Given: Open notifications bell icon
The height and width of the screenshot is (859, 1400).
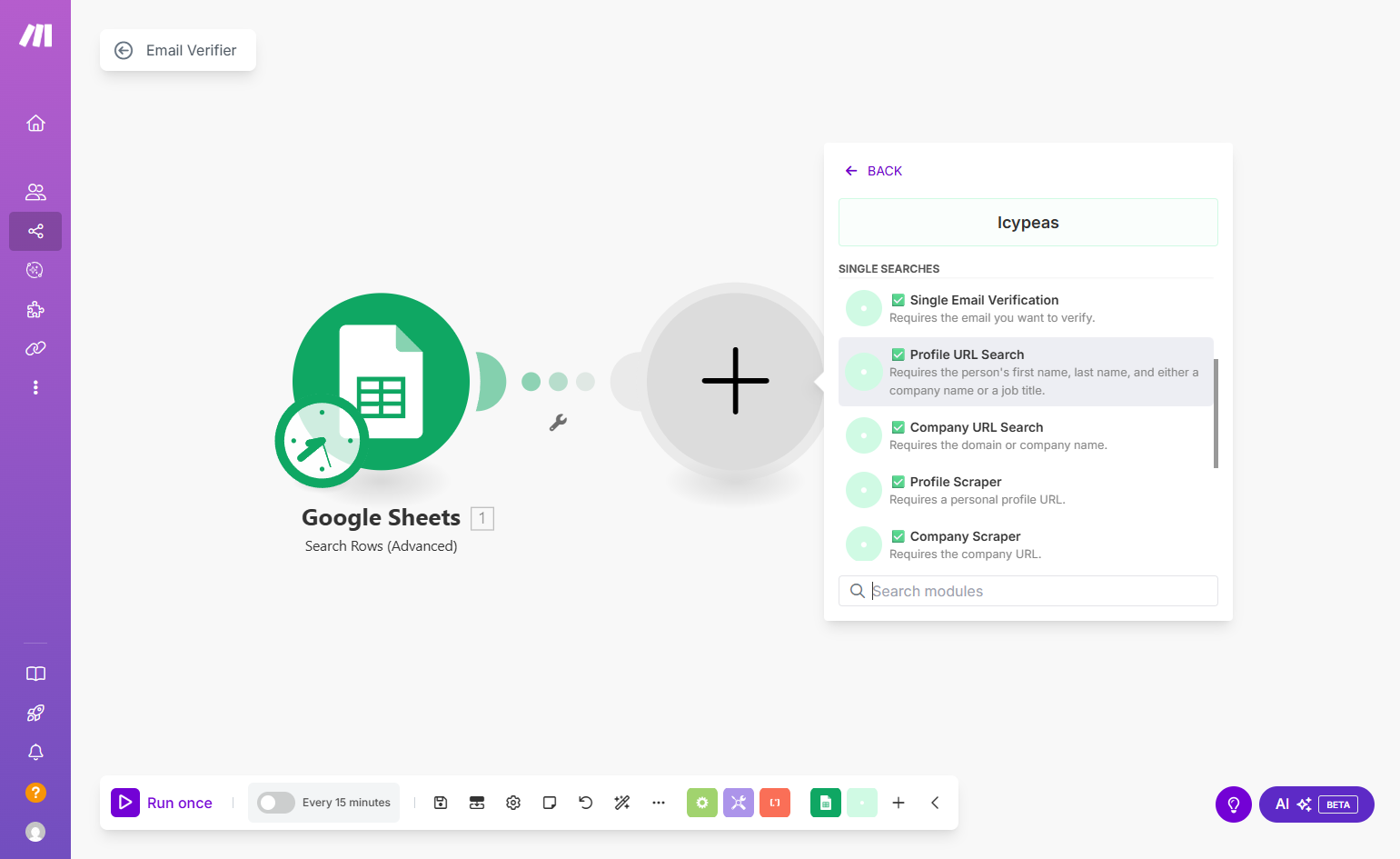Looking at the screenshot, I should [x=35, y=752].
